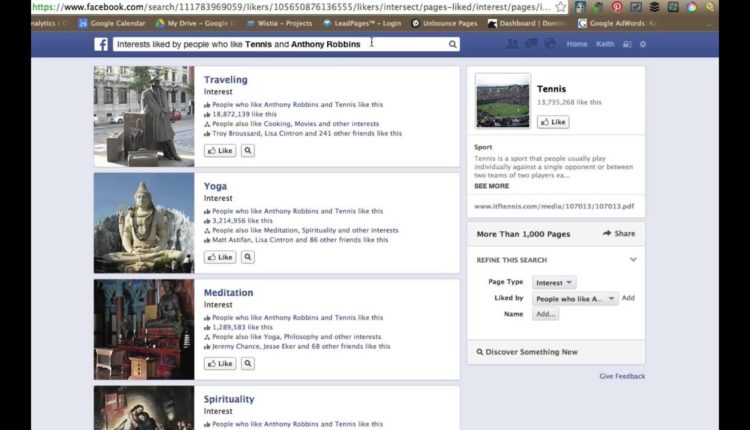This screenshot has width=750, height=430.
Task: Click Add next to Liked by
Action: coord(628,298)
